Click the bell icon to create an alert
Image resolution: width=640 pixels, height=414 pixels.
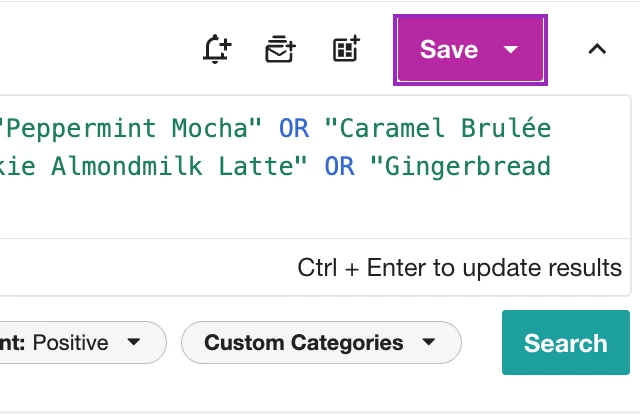217,49
